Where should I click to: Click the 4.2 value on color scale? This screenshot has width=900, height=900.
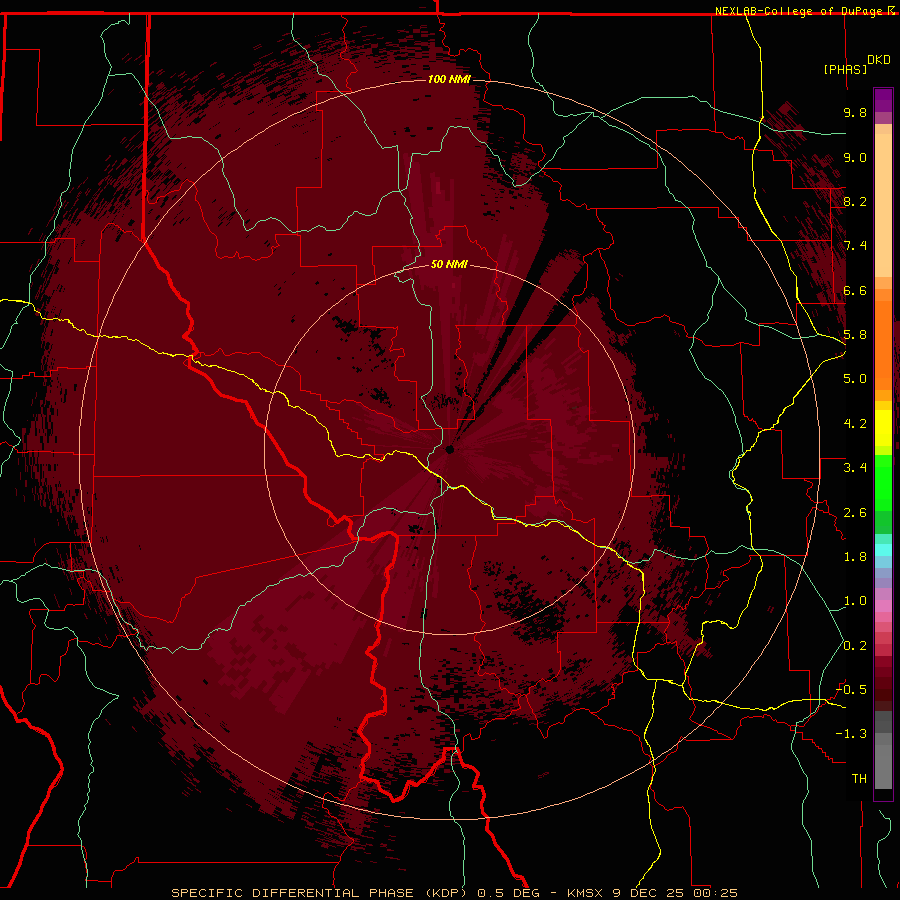(855, 424)
